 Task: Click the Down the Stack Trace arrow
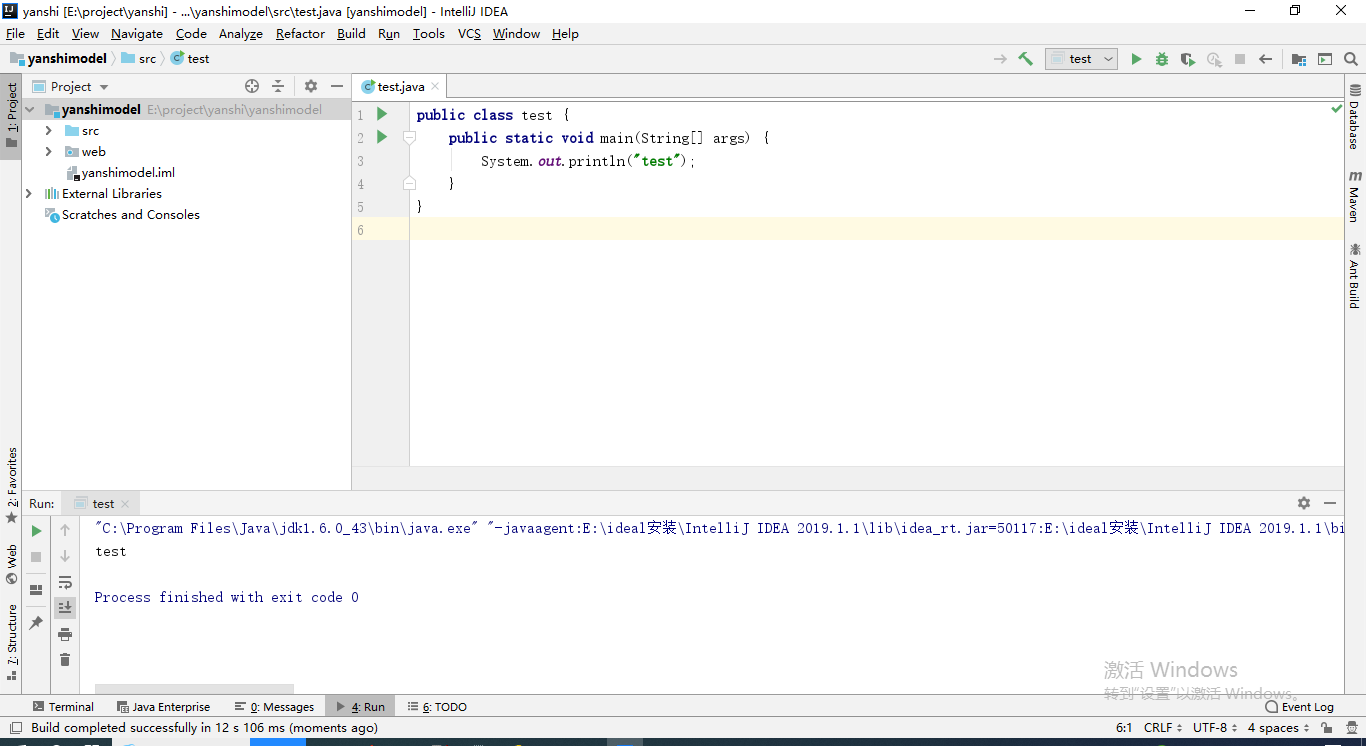click(65, 556)
